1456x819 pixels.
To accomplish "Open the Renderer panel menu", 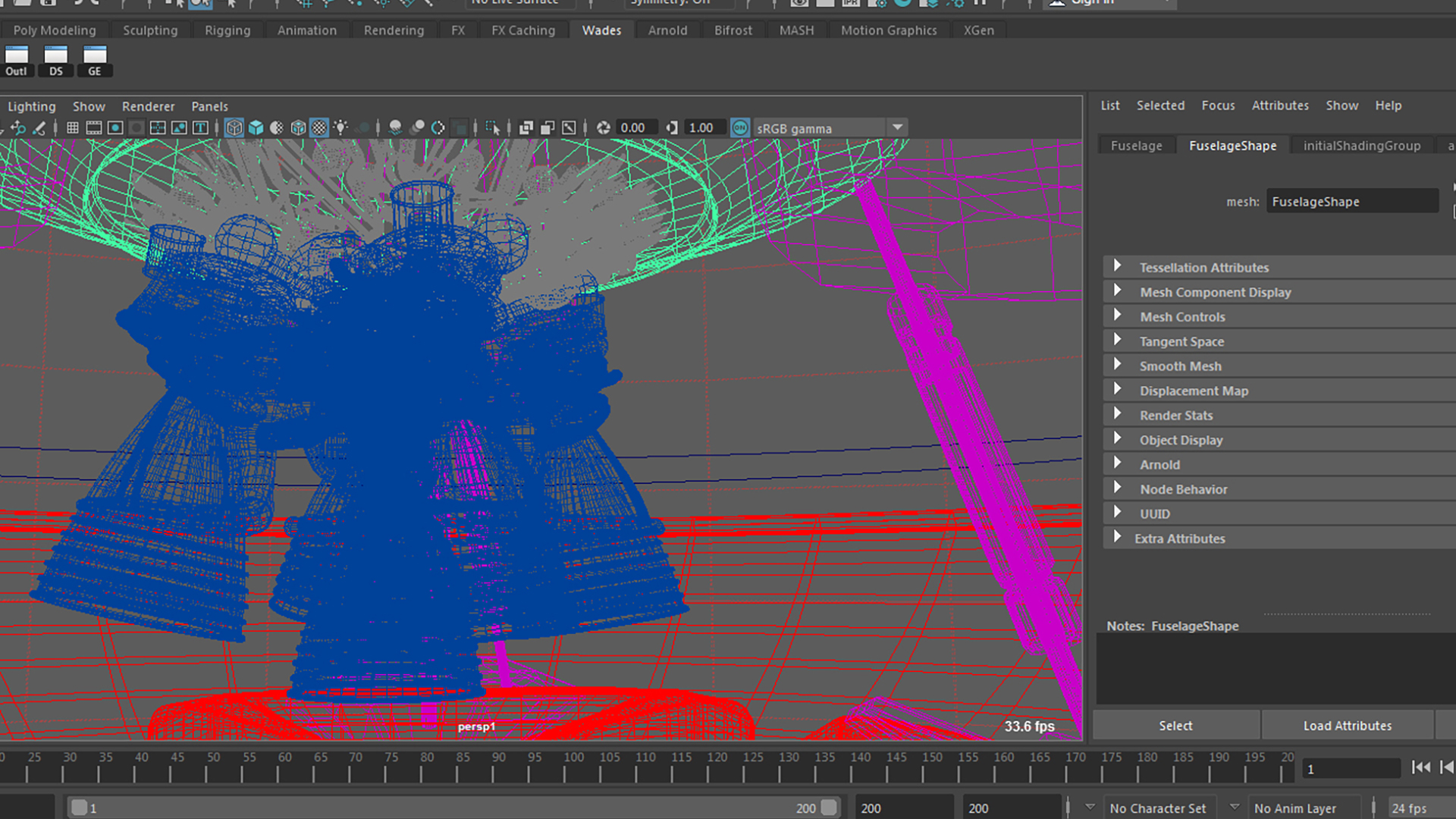I will click(148, 107).
